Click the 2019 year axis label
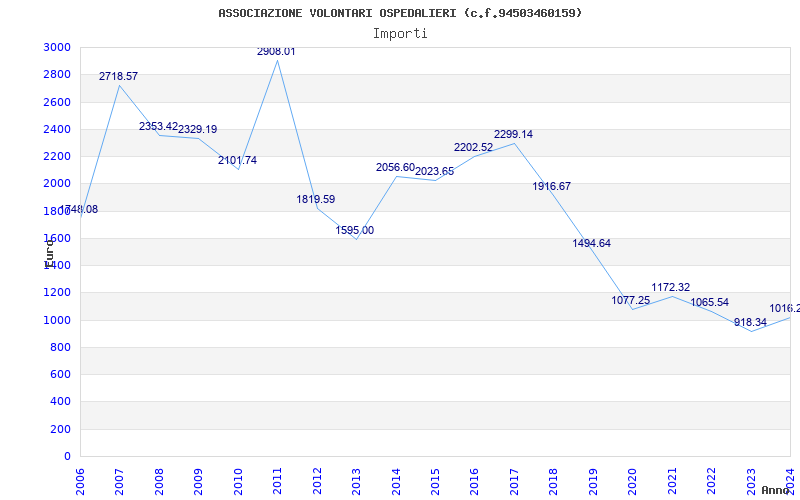Image resolution: width=800 pixels, height=500 pixels. pyautogui.click(x=593, y=482)
